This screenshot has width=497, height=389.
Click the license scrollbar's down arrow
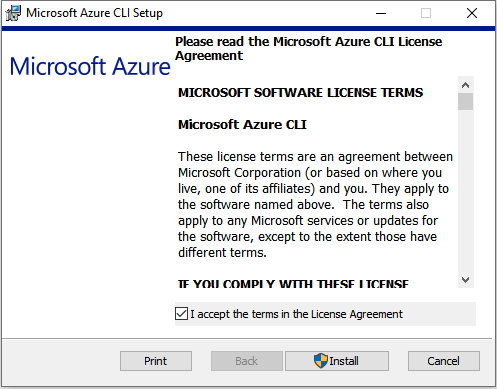tap(466, 280)
